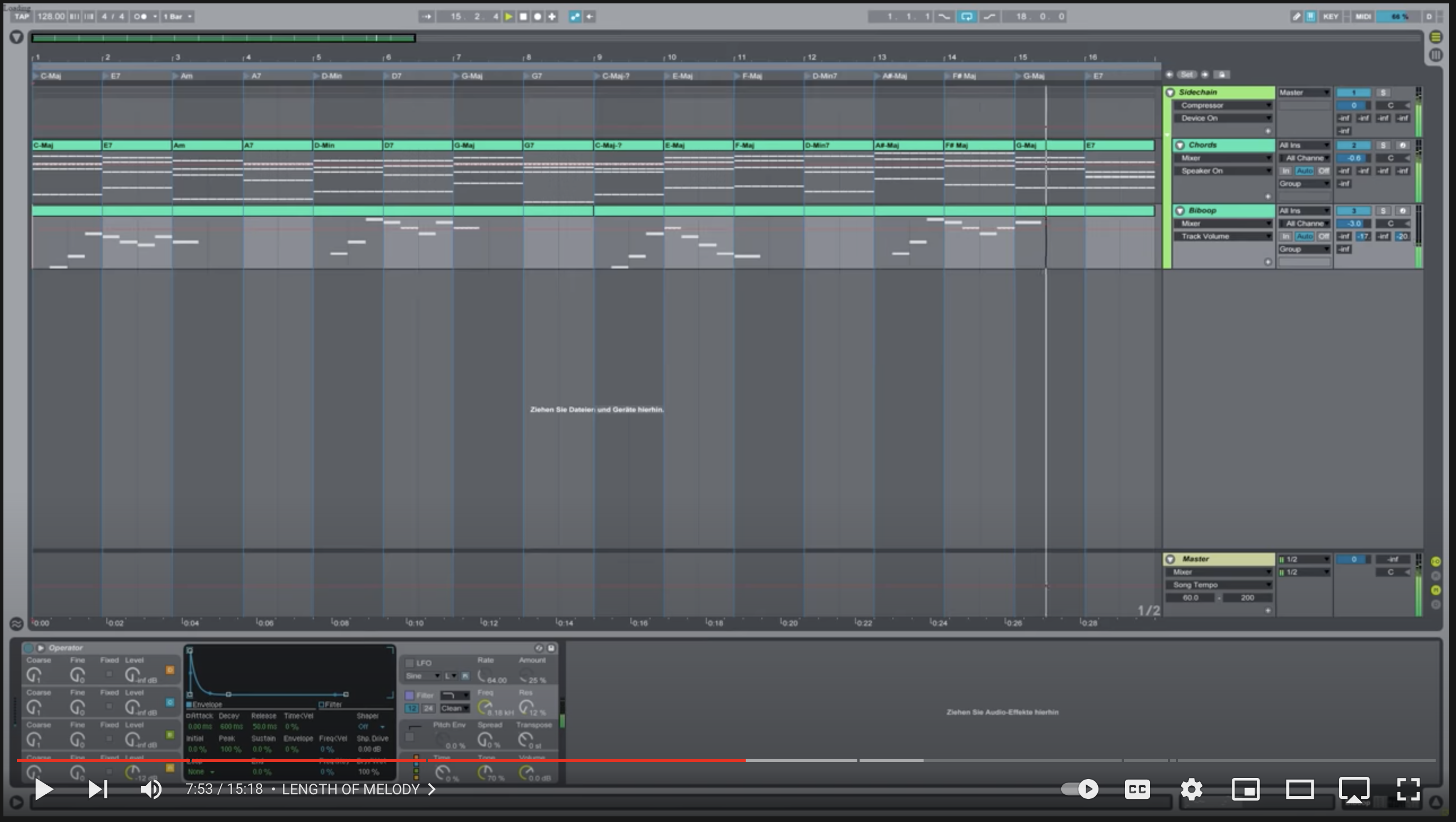Open the Song Tempo control chooser on Master
Viewport: 1456px width, 822px height.
(1219, 585)
